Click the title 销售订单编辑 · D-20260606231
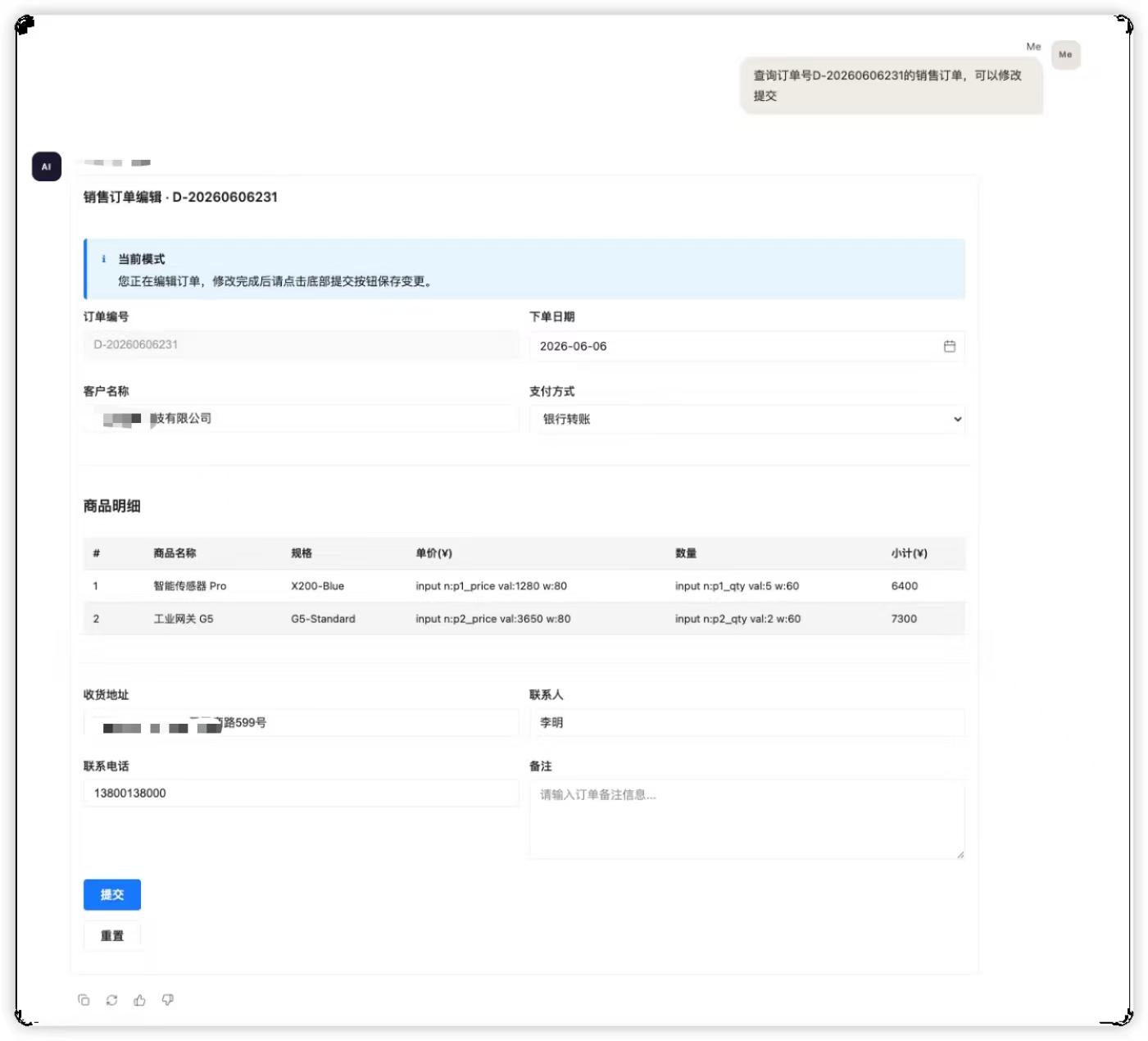The height and width of the screenshot is (1041, 1148). (180, 197)
